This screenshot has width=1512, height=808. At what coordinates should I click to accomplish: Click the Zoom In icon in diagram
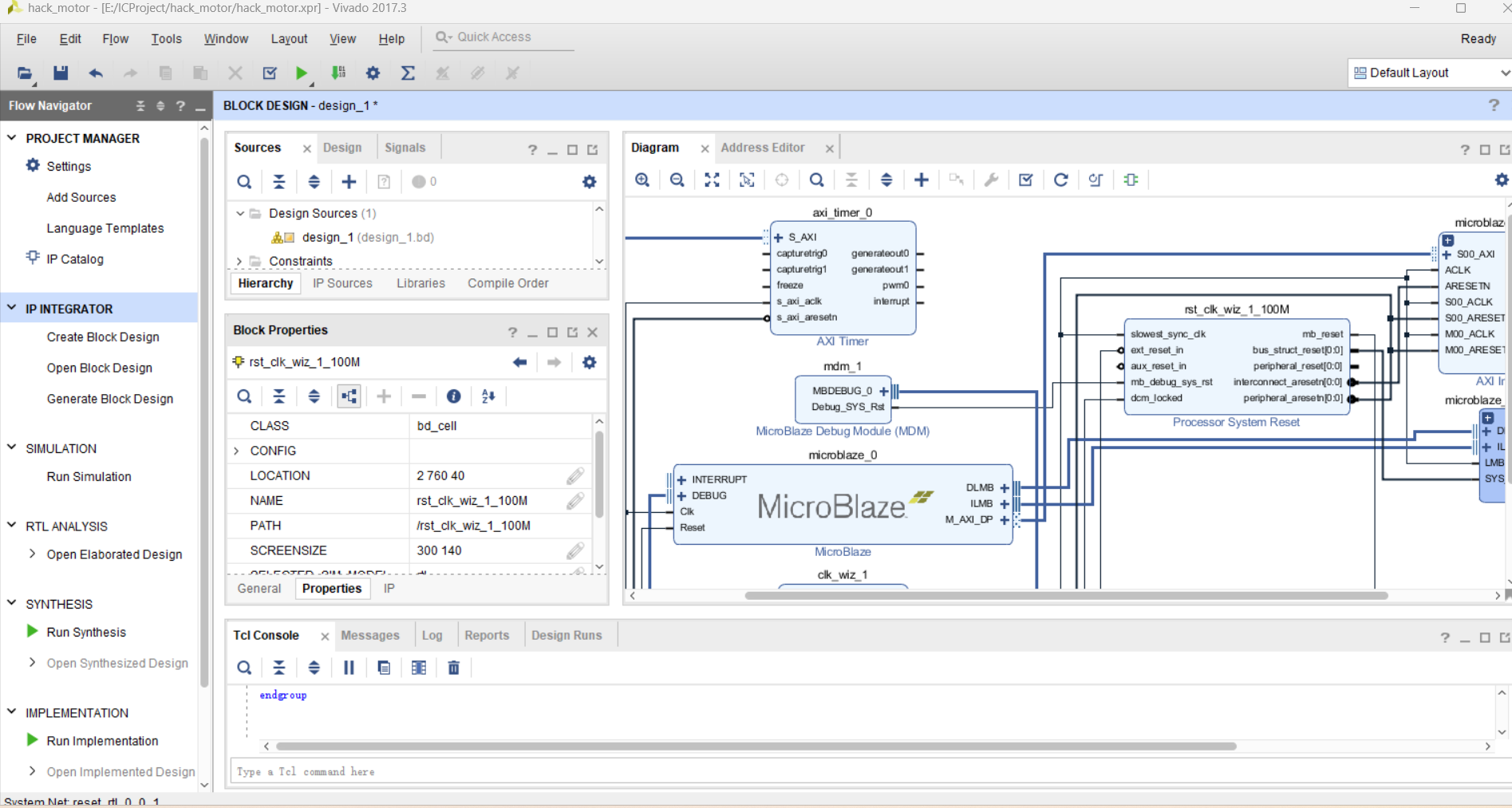pyautogui.click(x=642, y=179)
